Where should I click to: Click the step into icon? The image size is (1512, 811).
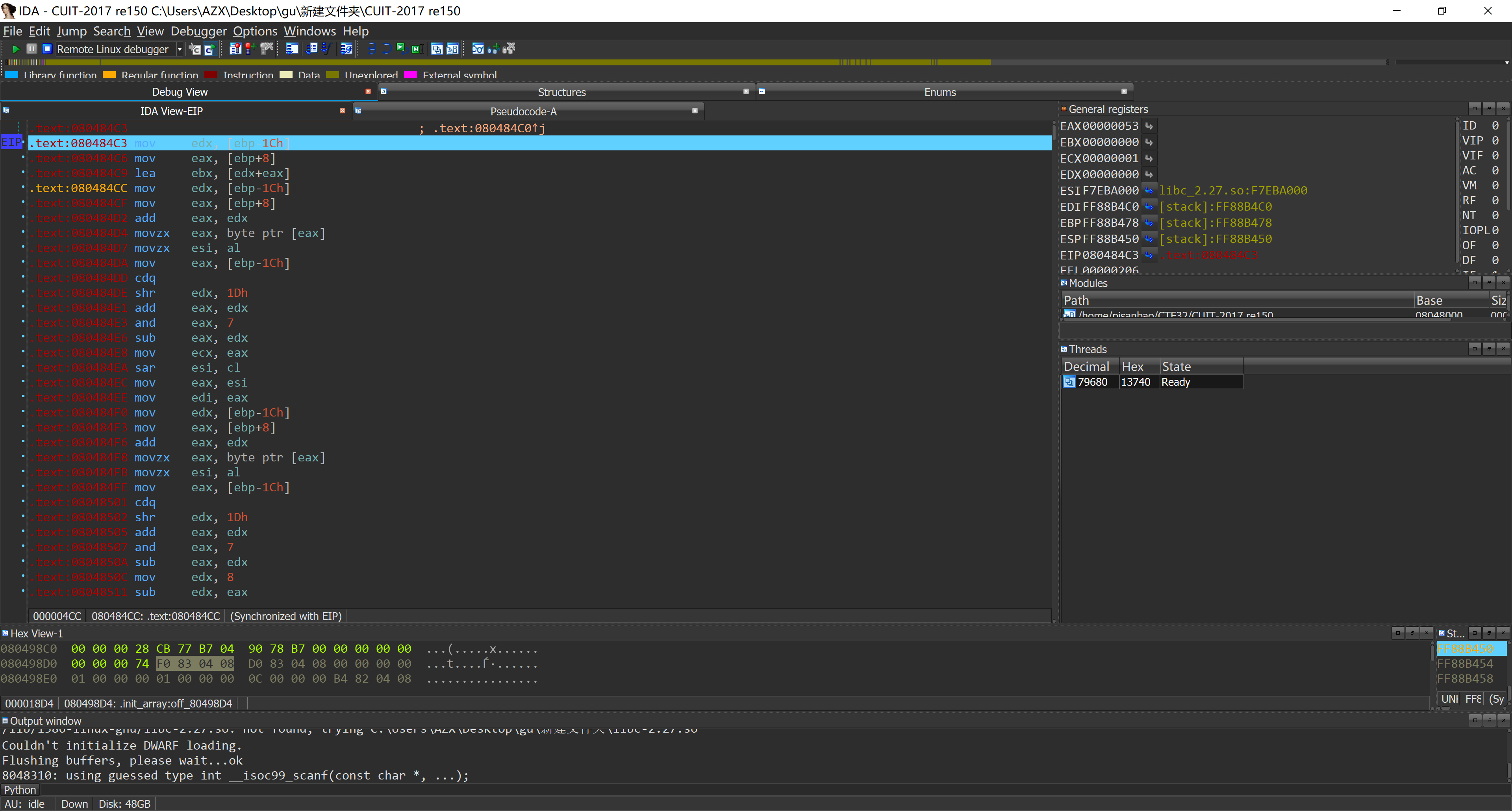(371, 49)
